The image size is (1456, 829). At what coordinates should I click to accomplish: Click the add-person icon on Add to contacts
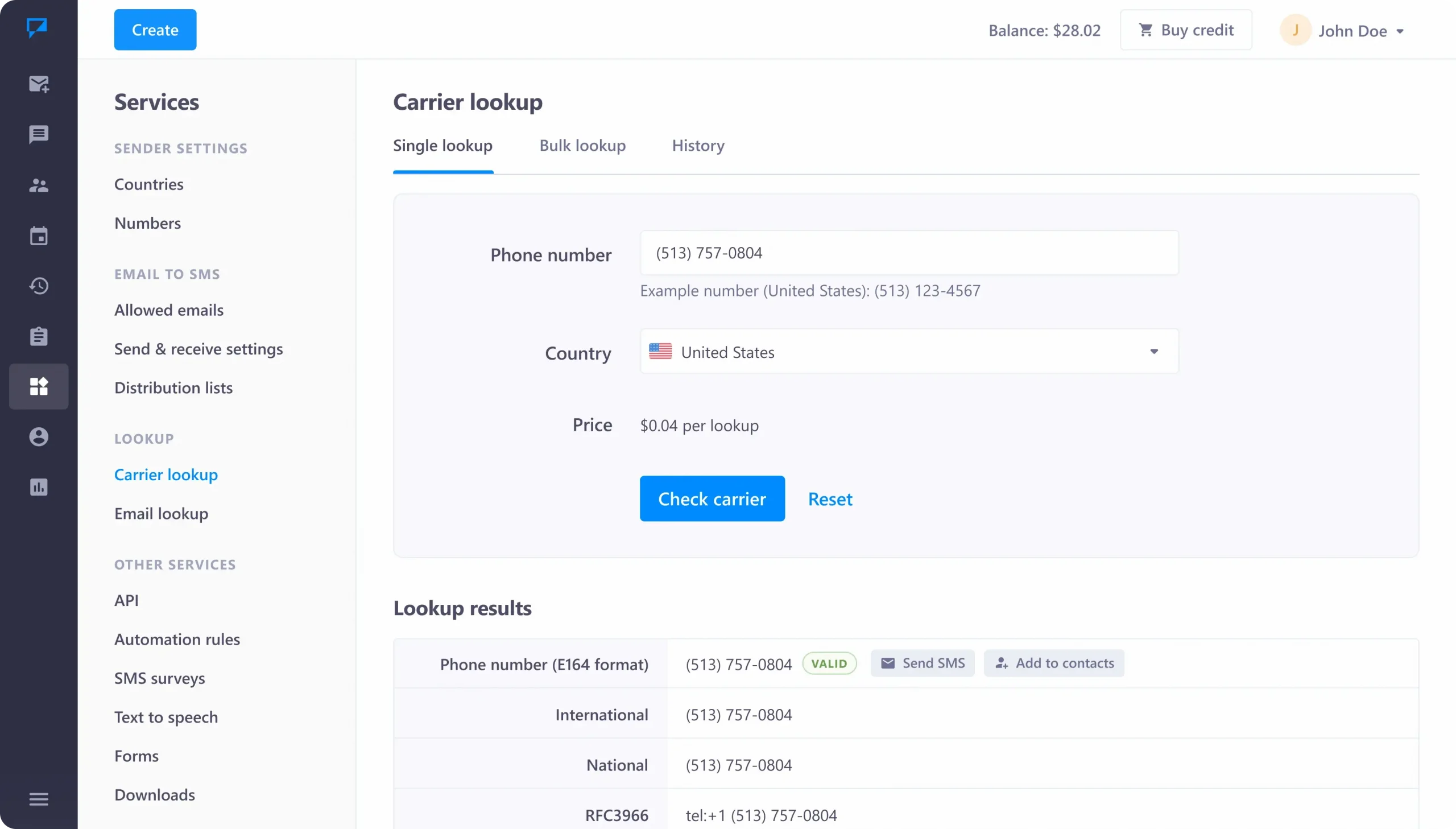[x=1002, y=663]
